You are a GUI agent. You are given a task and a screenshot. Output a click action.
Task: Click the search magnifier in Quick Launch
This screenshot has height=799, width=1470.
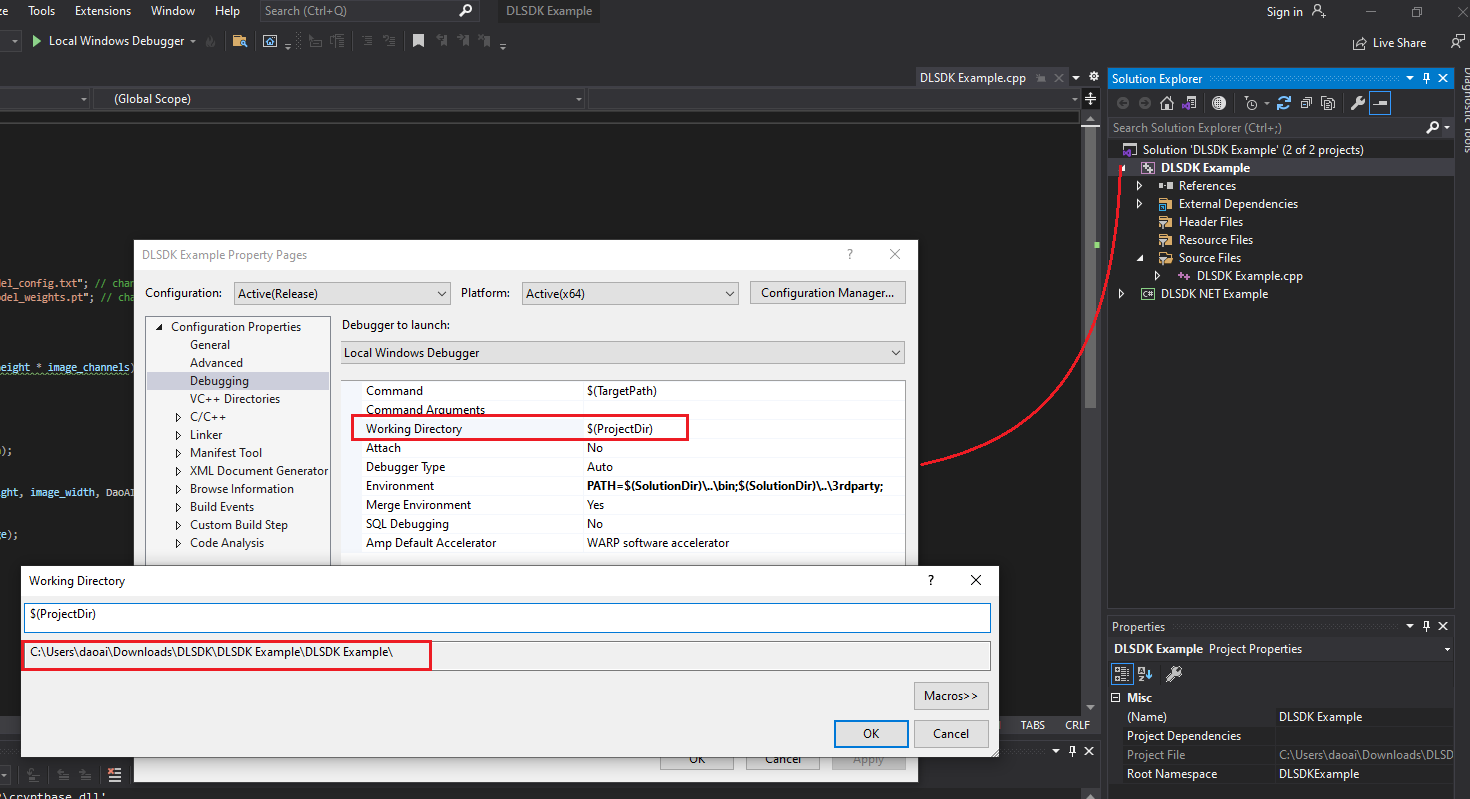point(466,11)
